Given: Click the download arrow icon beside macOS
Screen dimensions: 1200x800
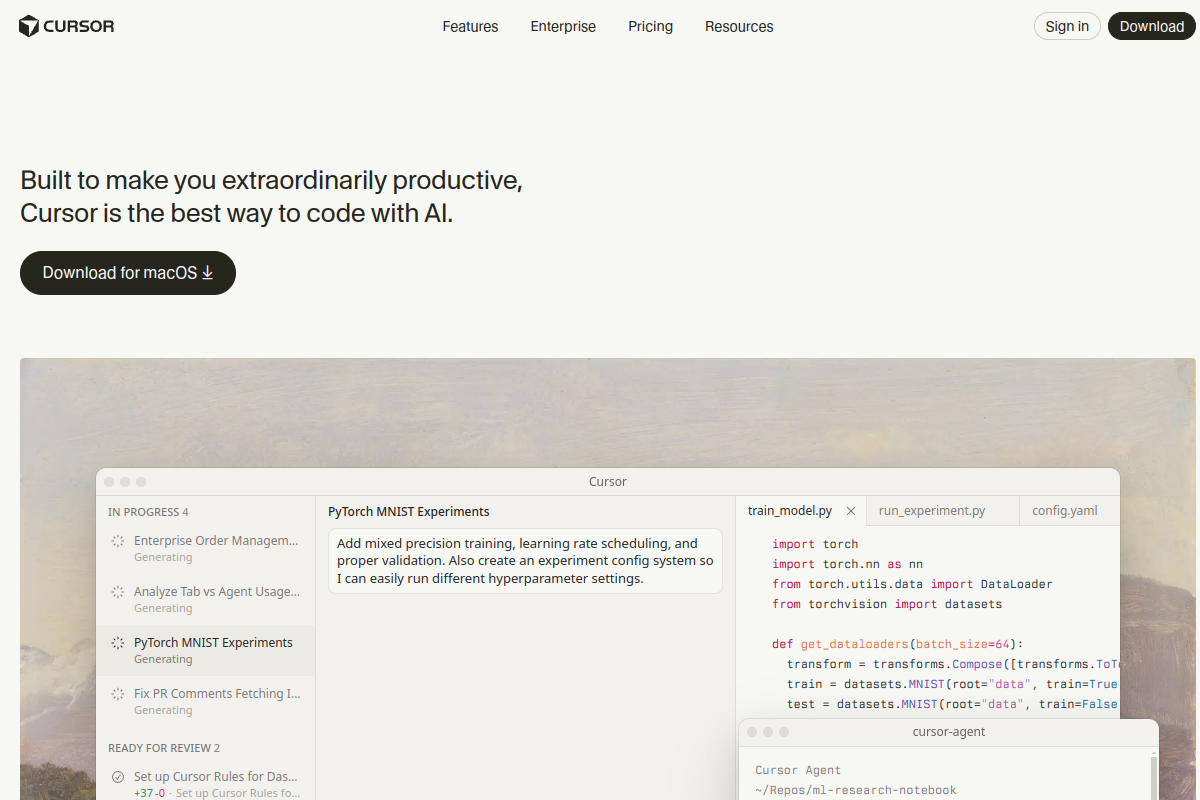Looking at the screenshot, I should [208, 273].
